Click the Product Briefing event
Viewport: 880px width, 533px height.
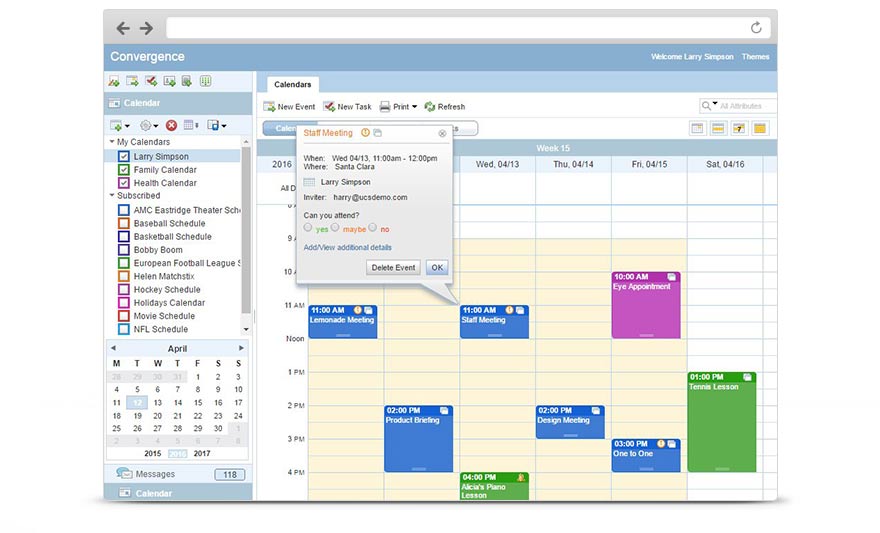pyautogui.click(x=419, y=439)
